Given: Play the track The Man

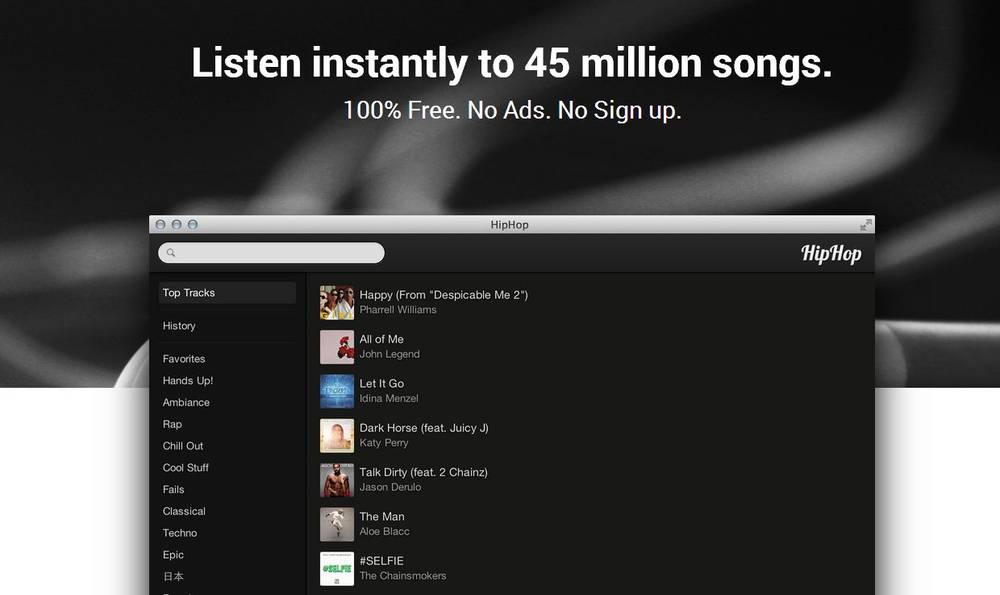Looking at the screenshot, I should click(x=382, y=517).
